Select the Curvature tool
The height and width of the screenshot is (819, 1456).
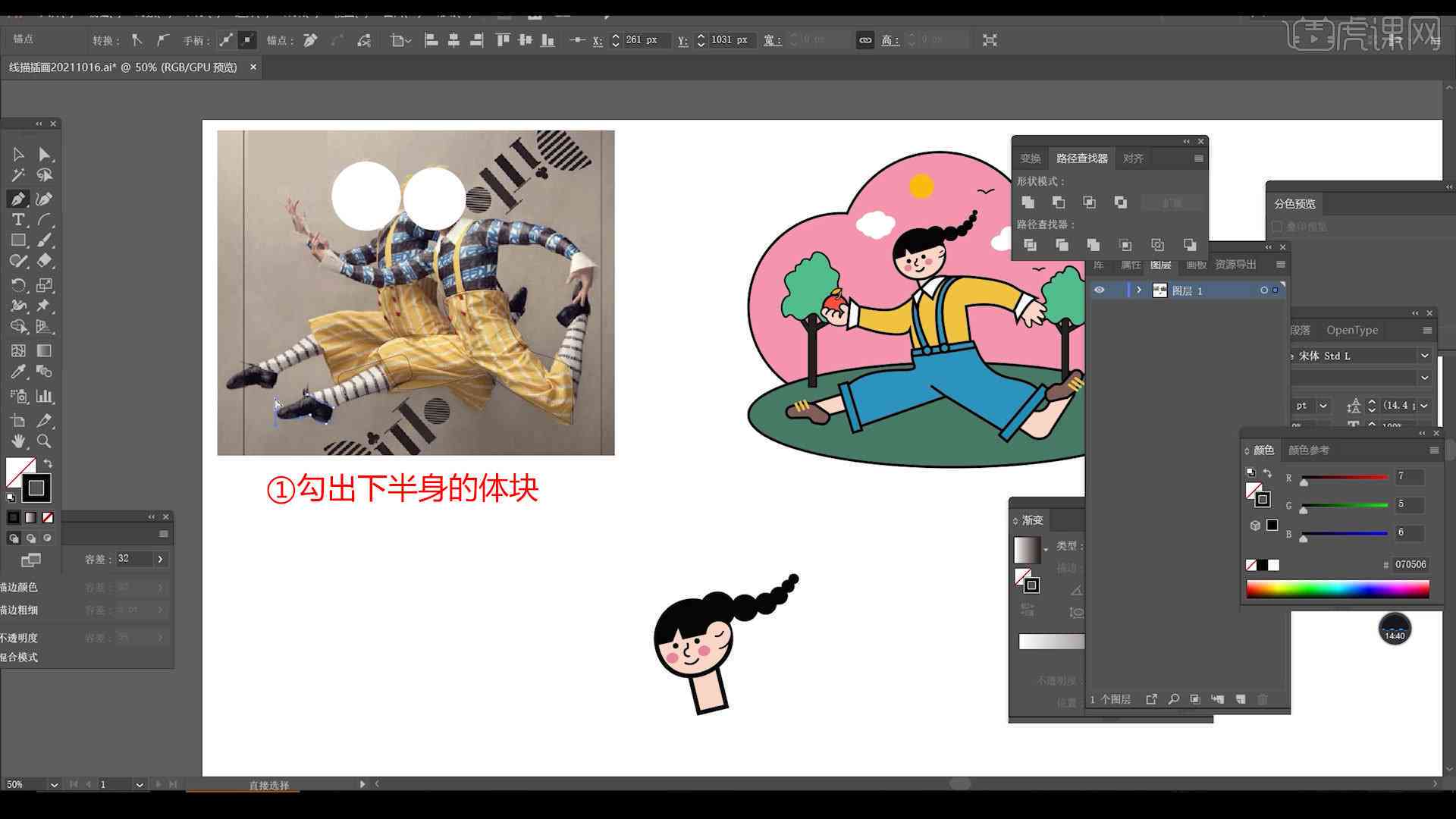click(45, 199)
